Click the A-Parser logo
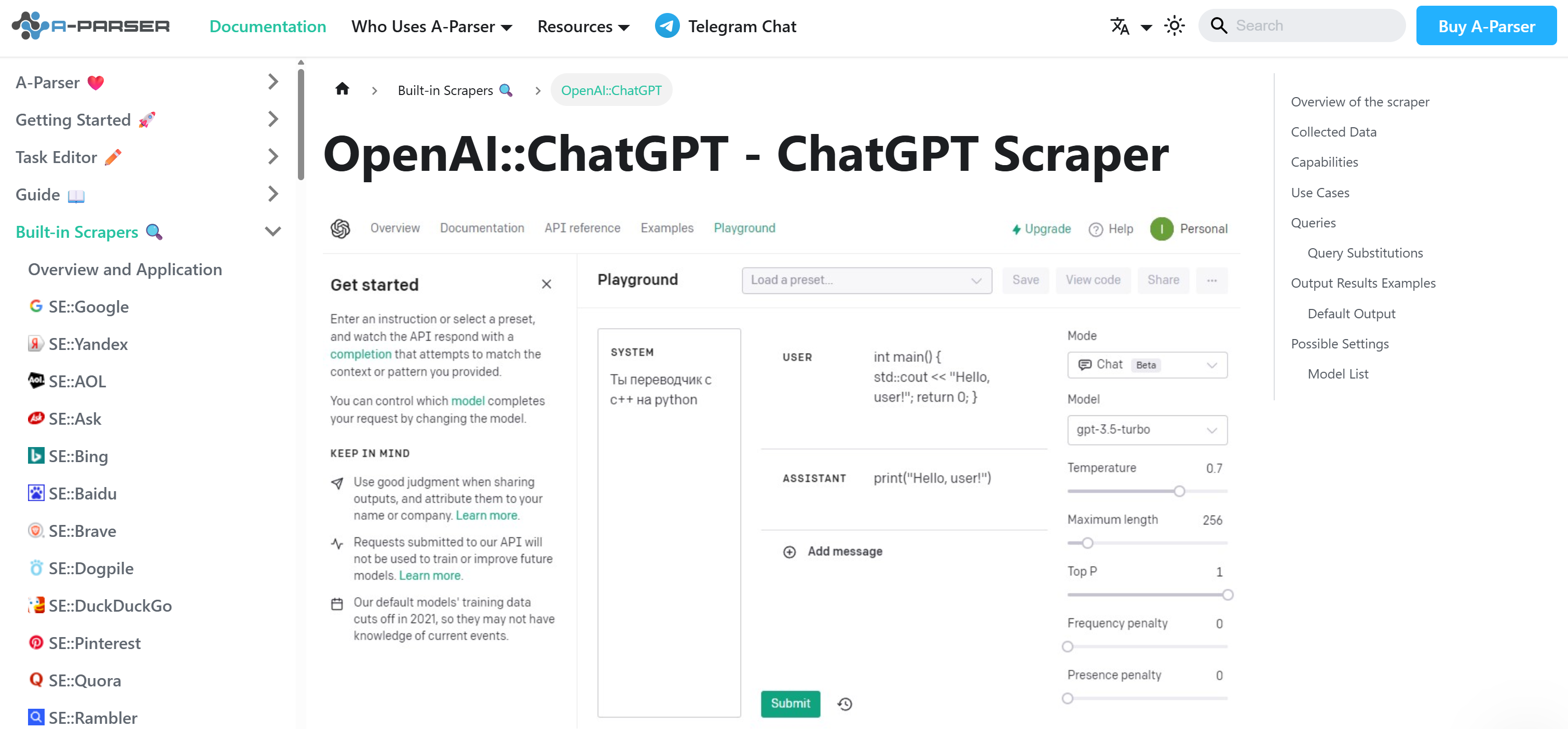Image resolution: width=1568 pixels, height=729 pixels. point(90,25)
